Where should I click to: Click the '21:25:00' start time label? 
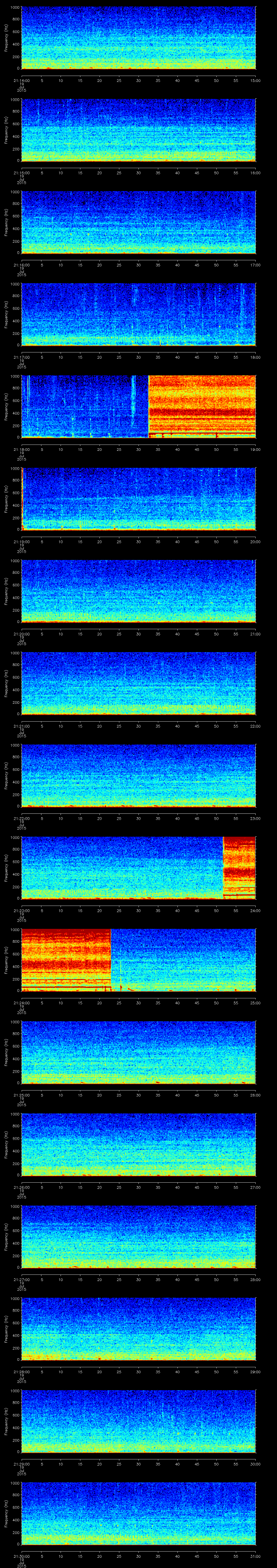(x=21, y=1095)
